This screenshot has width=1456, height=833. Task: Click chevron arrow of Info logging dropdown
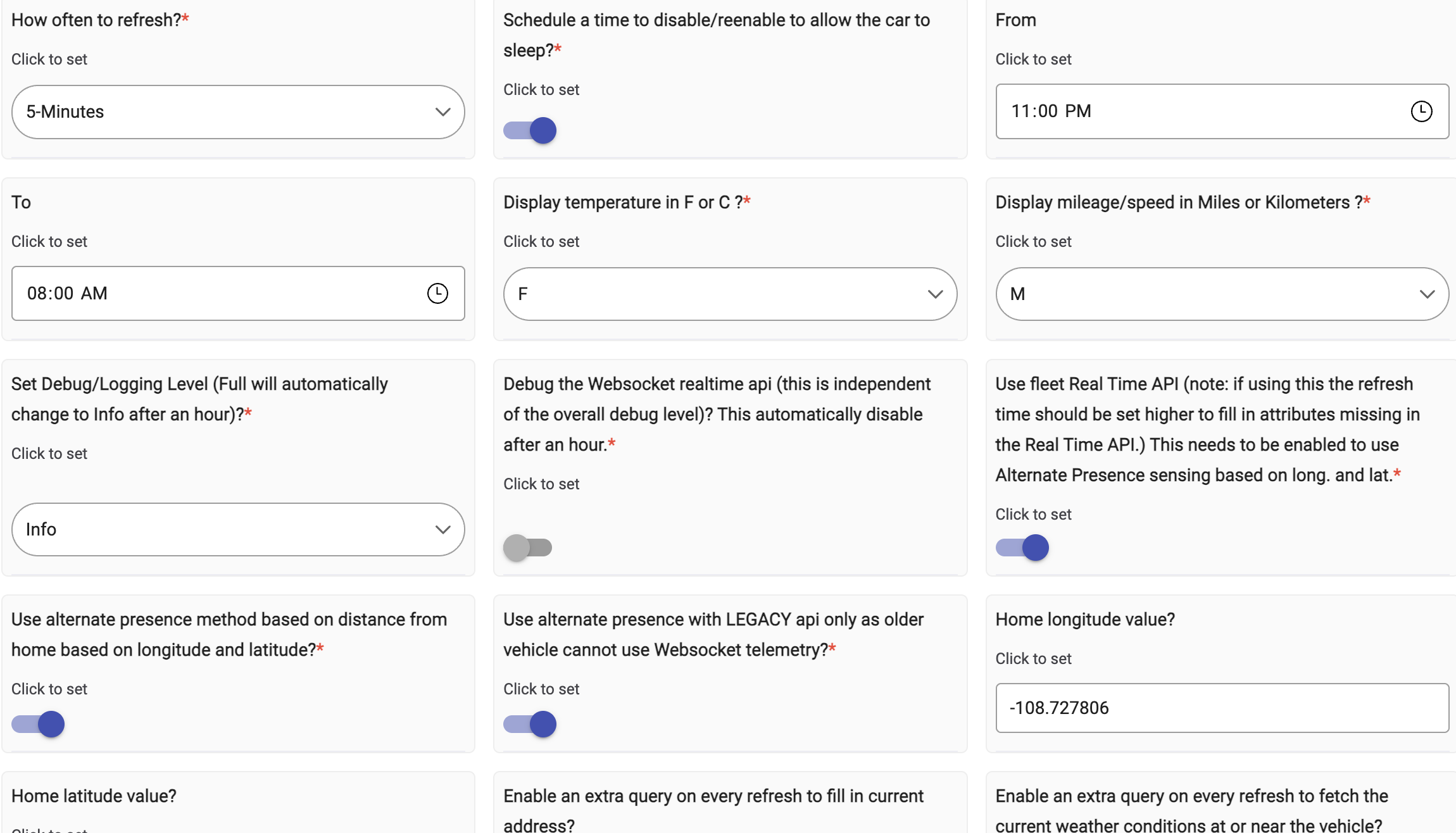(442, 530)
